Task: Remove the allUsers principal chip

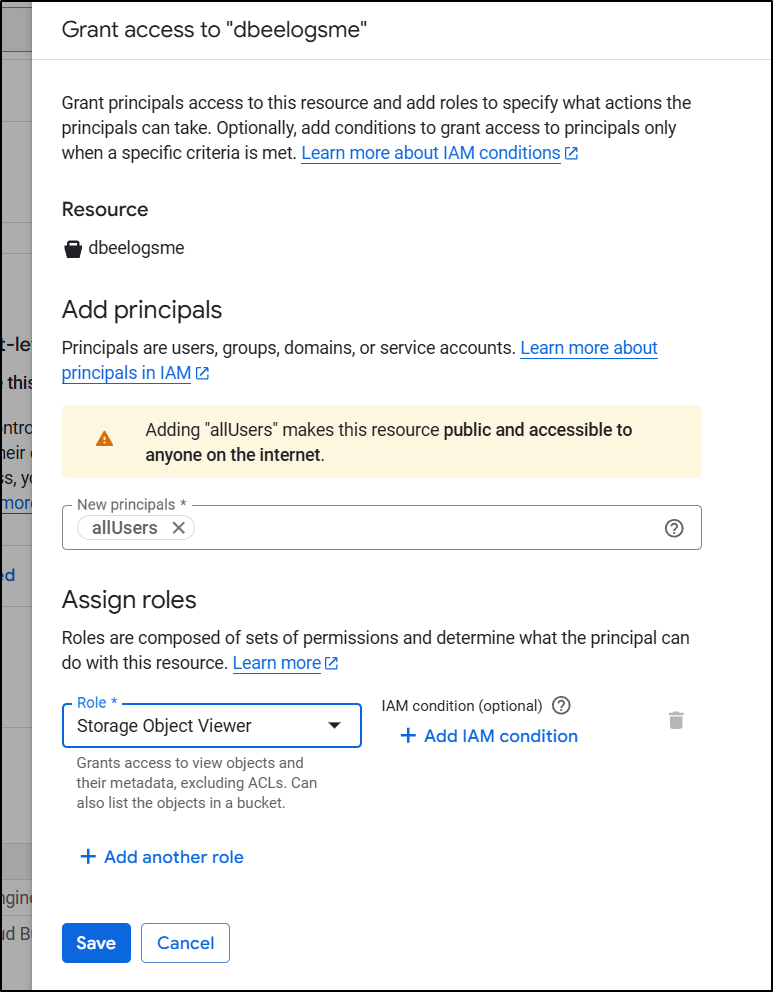Action: click(179, 528)
